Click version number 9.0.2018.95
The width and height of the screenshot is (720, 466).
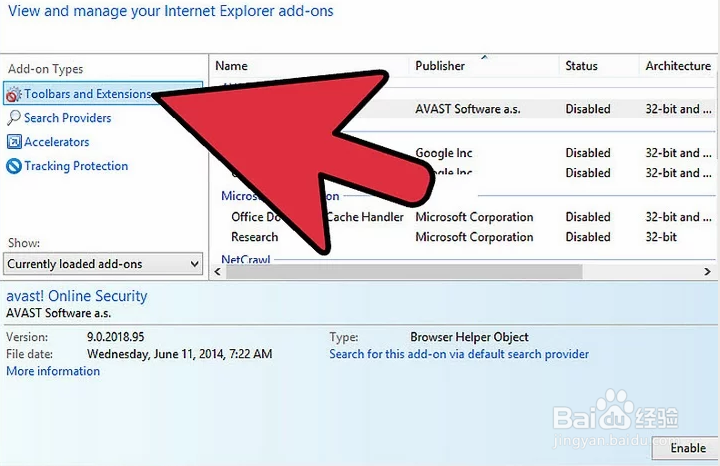116,337
